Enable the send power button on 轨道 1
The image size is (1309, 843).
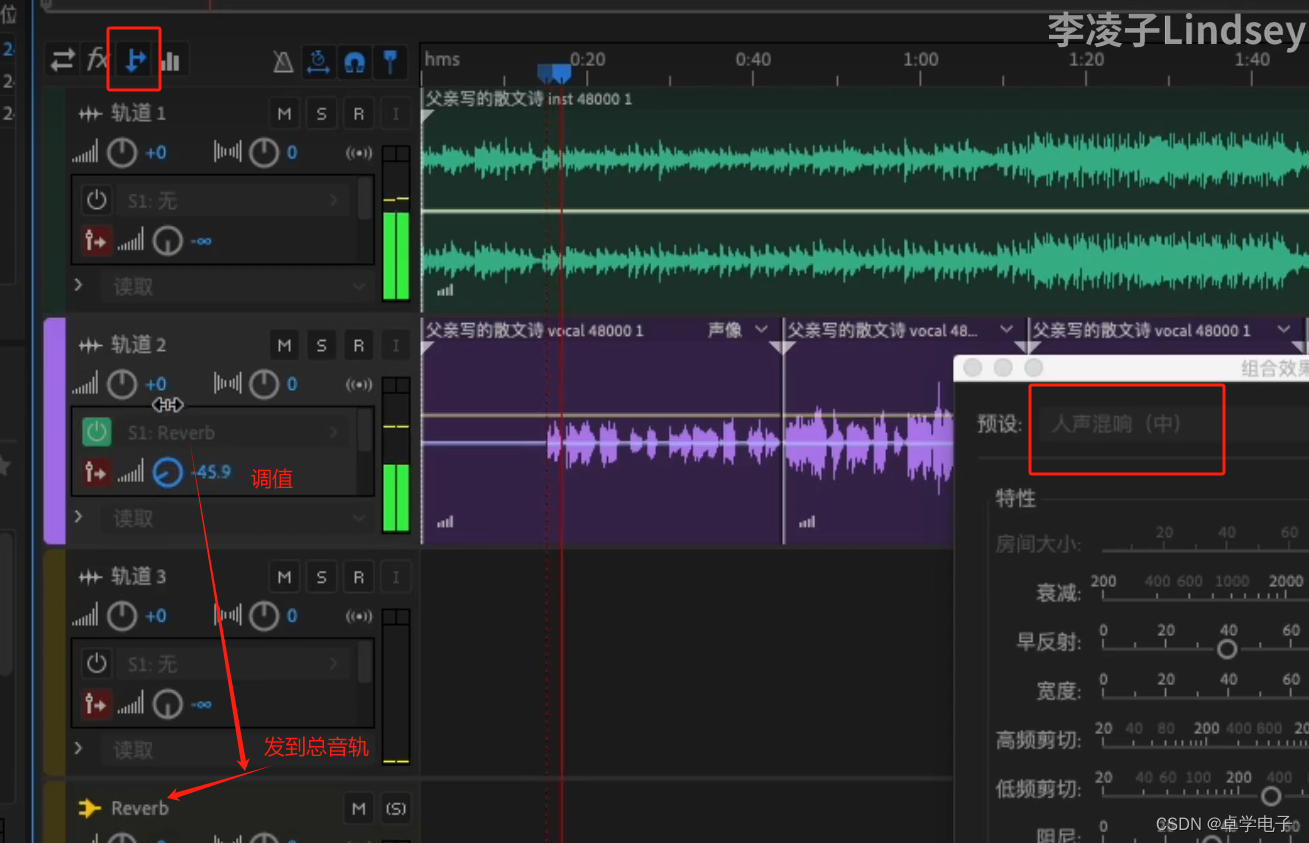pos(96,201)
